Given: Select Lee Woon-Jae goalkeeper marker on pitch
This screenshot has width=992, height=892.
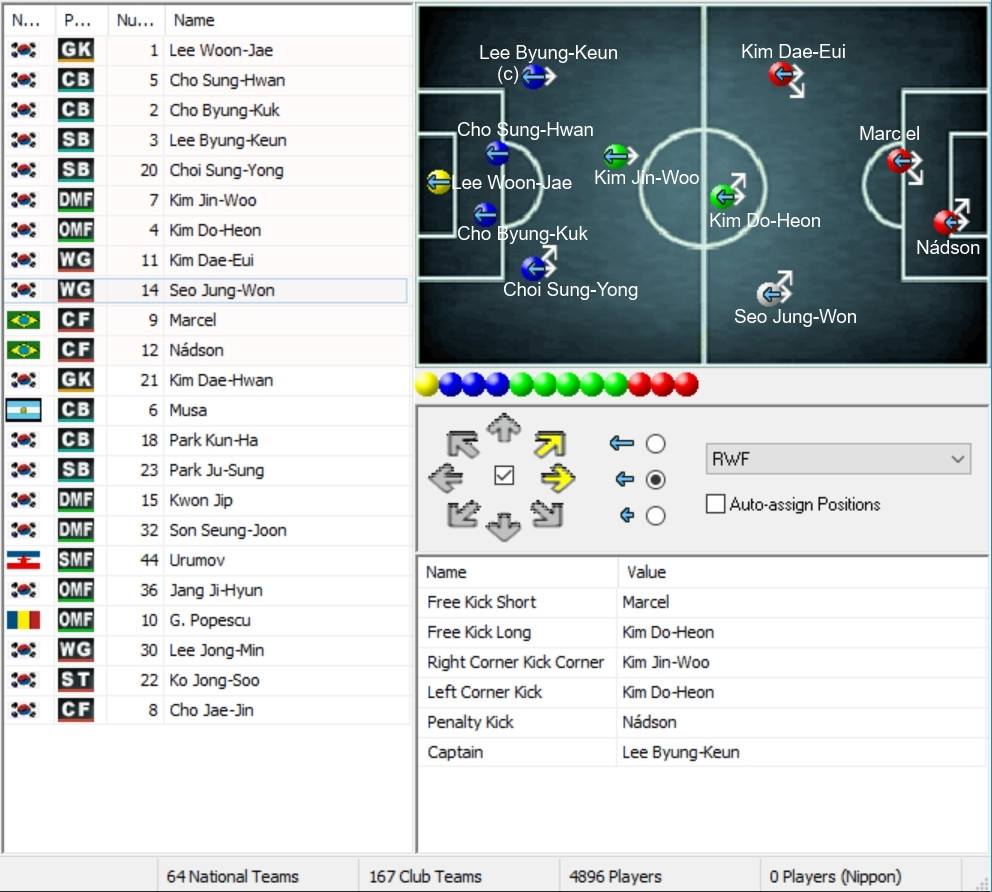Looking at the screenshot, I should pyautogui.click(x=438, y=182).
